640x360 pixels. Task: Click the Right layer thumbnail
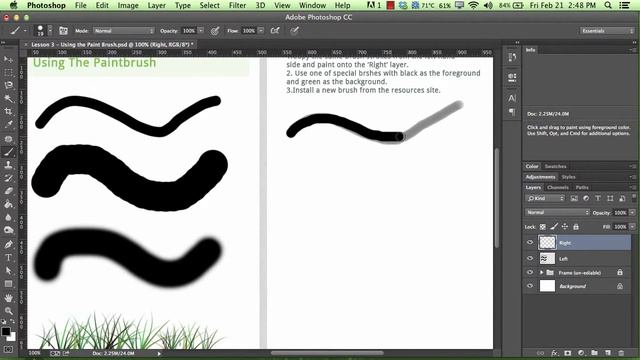click(x=547, y=242)
